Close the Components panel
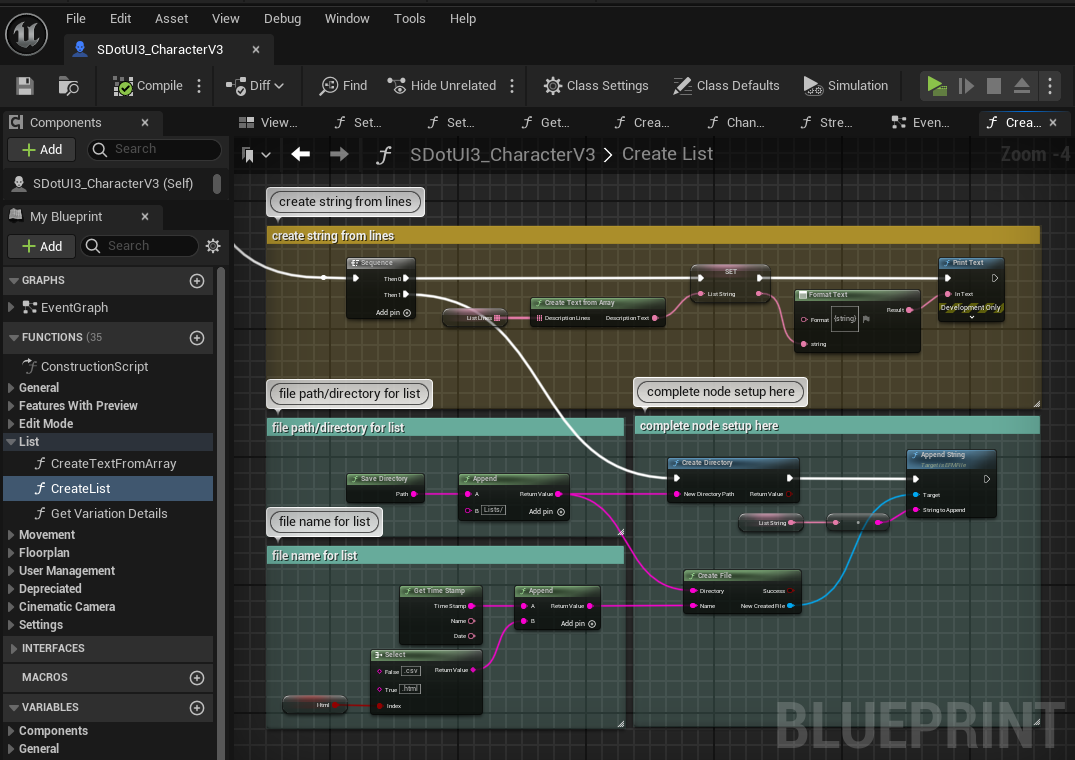The height and width of the screenshot is (760, 1075). click(145, 123)
